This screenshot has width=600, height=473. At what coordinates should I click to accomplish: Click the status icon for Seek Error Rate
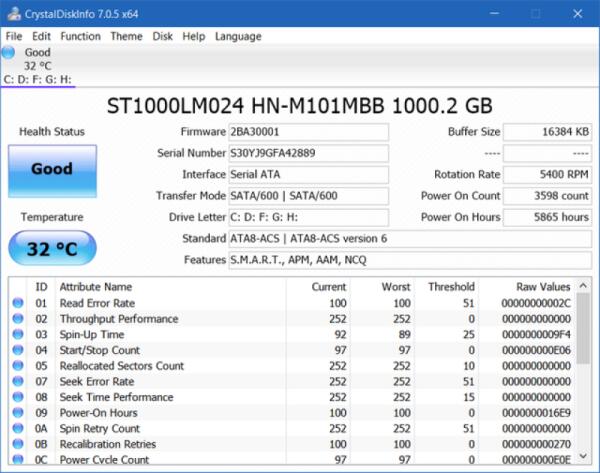[x=18, y=382]
